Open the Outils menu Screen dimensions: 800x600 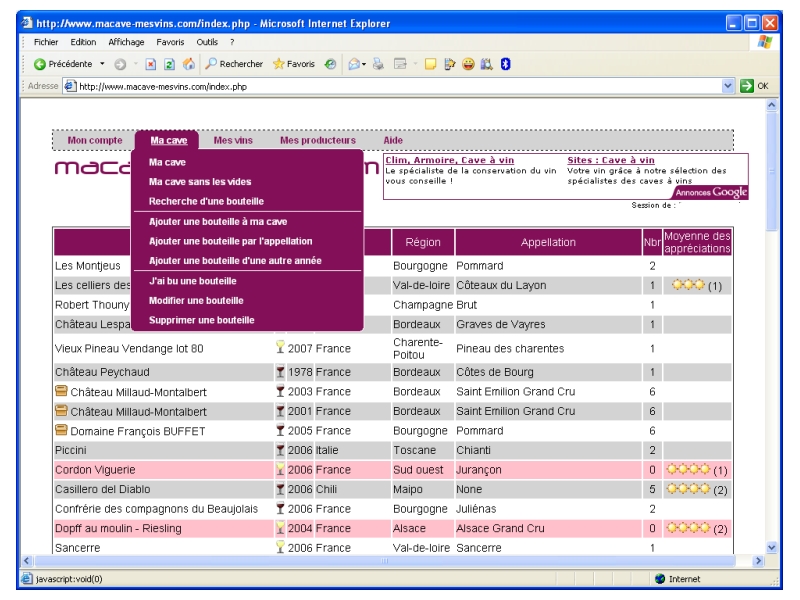[x=207, y=42]
